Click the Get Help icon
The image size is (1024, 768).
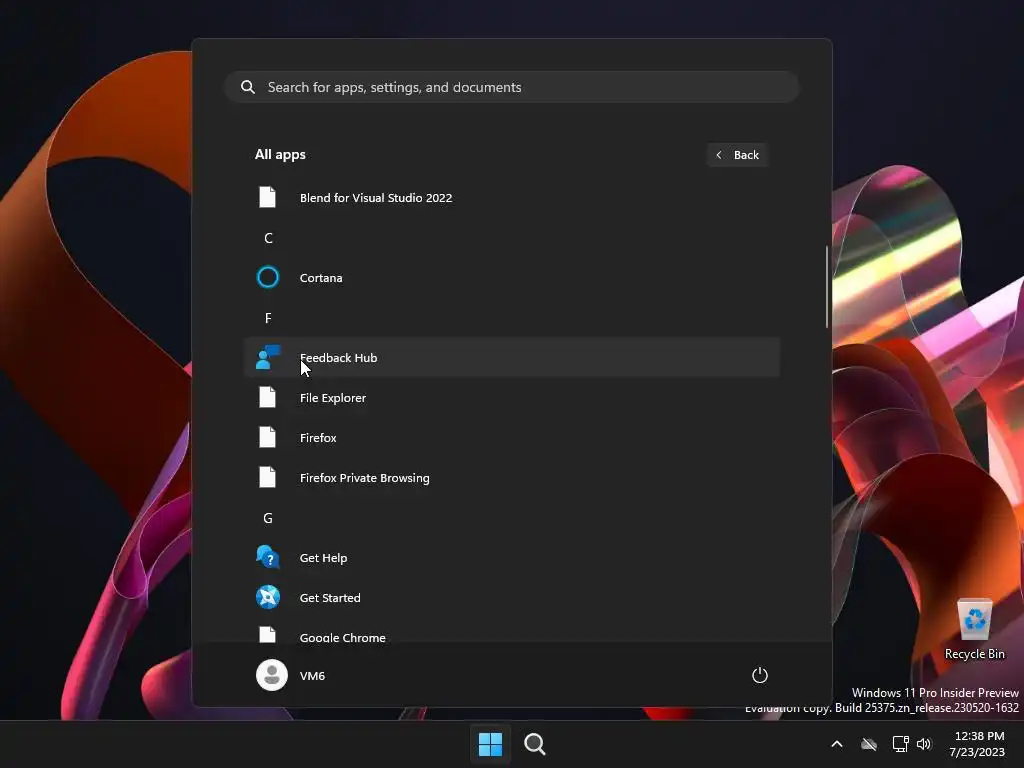point(268,557)
